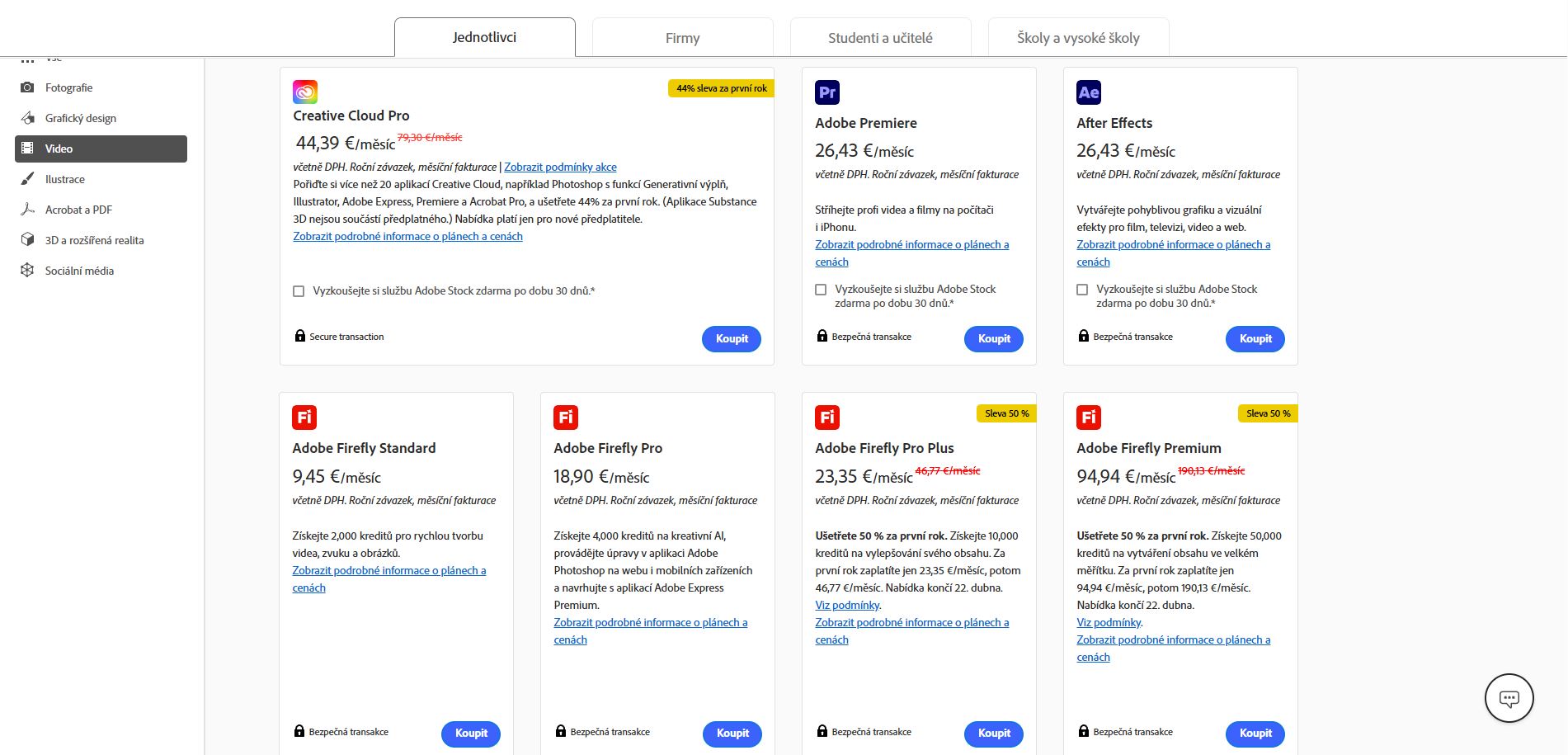Image resolution: width=1568 pixels, height=755 pixels.
Task: Click the Firefly Pro Plus Fi icon
Action: tap(827, 418)
